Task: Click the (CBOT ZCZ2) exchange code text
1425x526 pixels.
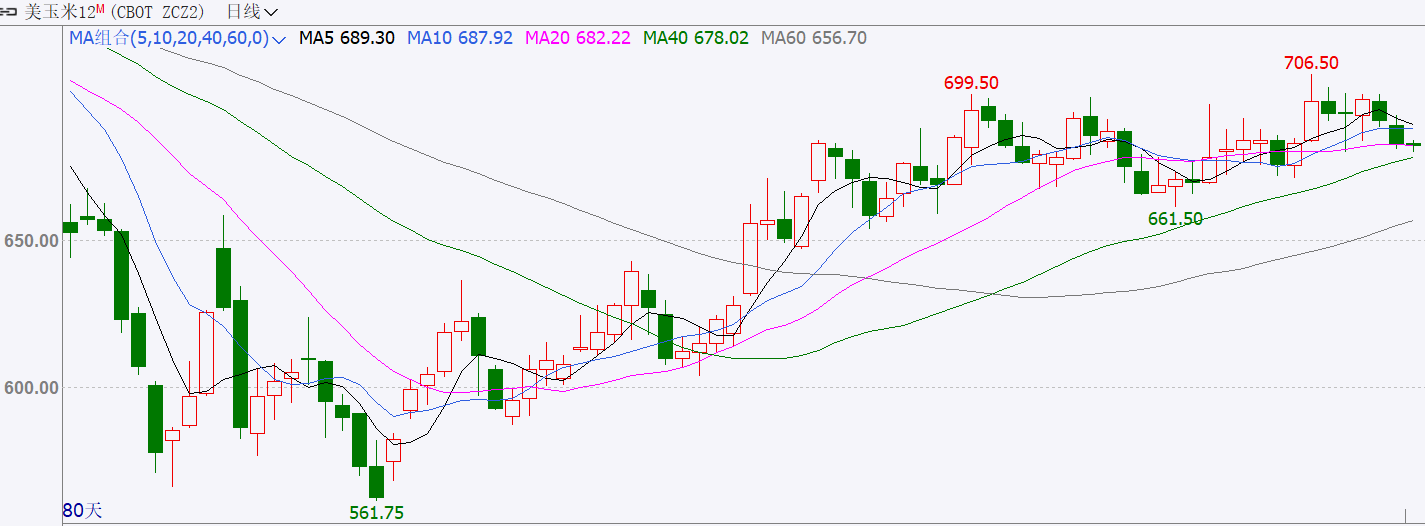Action: tap(157, 12)
